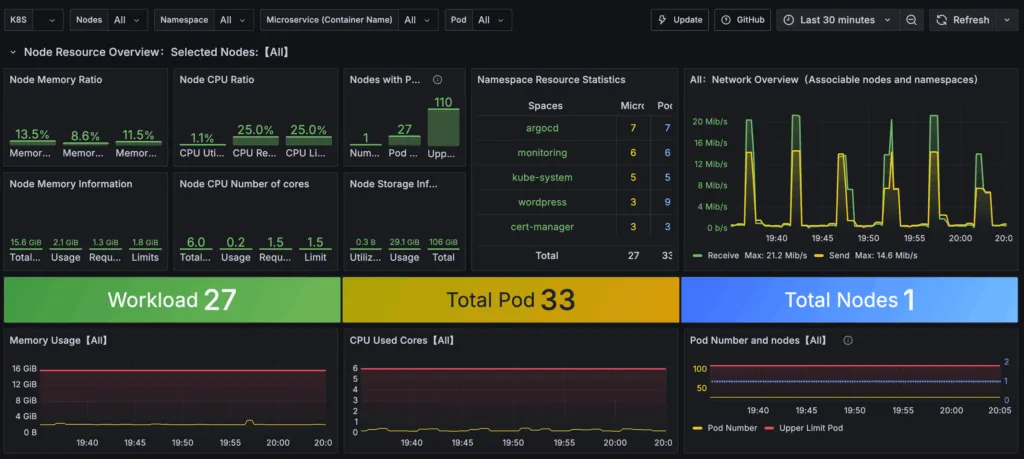Click the 1.1% CPU utilization value

coord(202,138)
